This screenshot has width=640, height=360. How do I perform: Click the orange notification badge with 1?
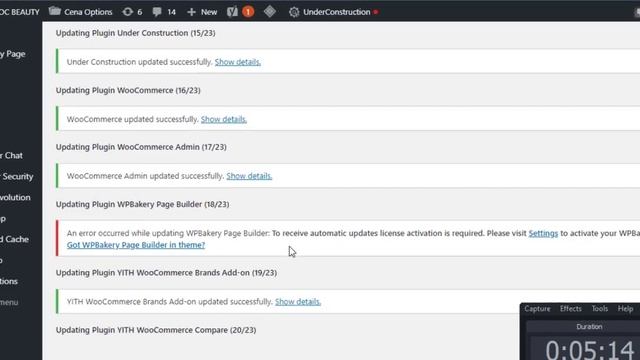tap(248, 12)
